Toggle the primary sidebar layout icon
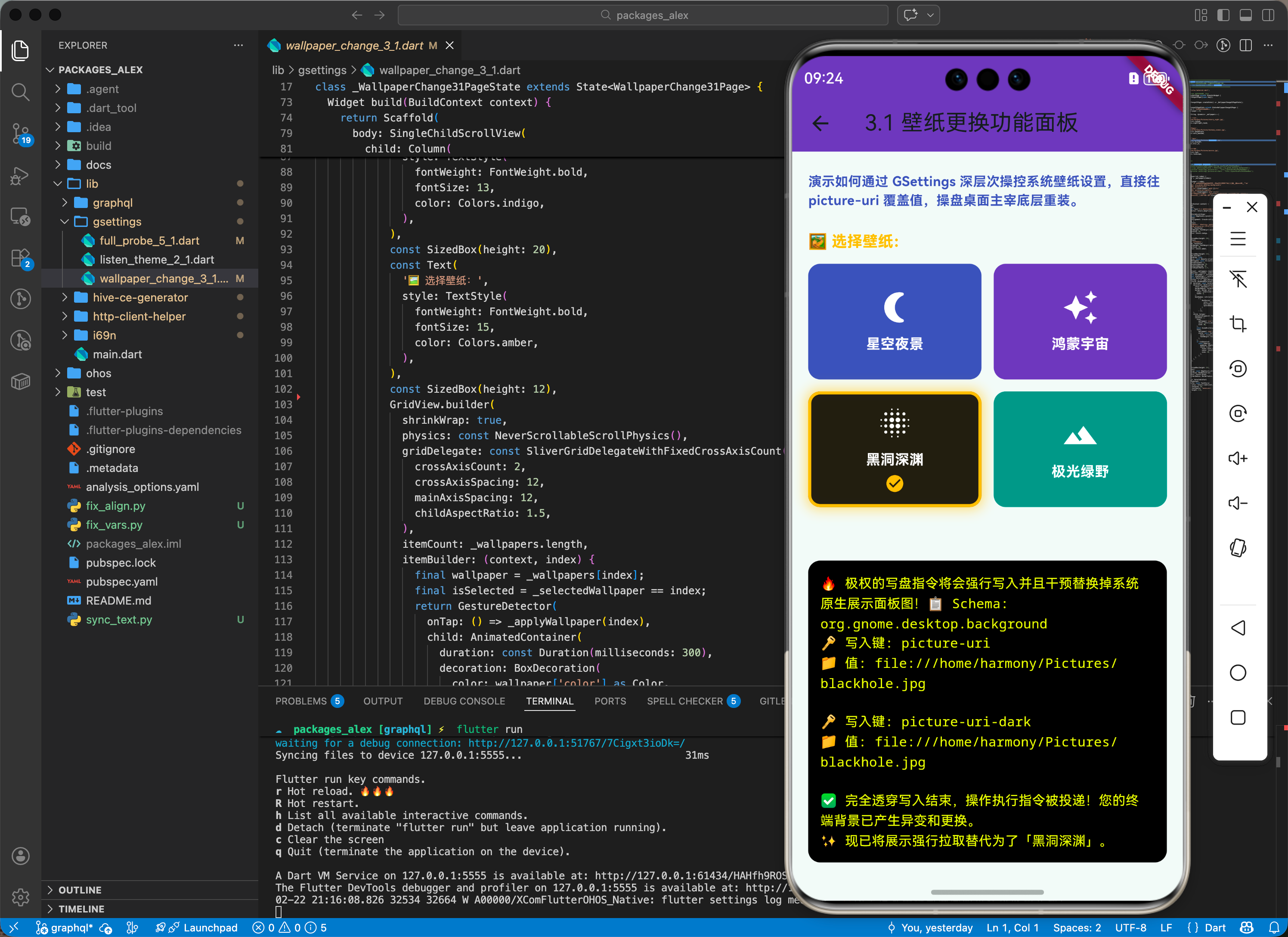 coord(1223,16)
